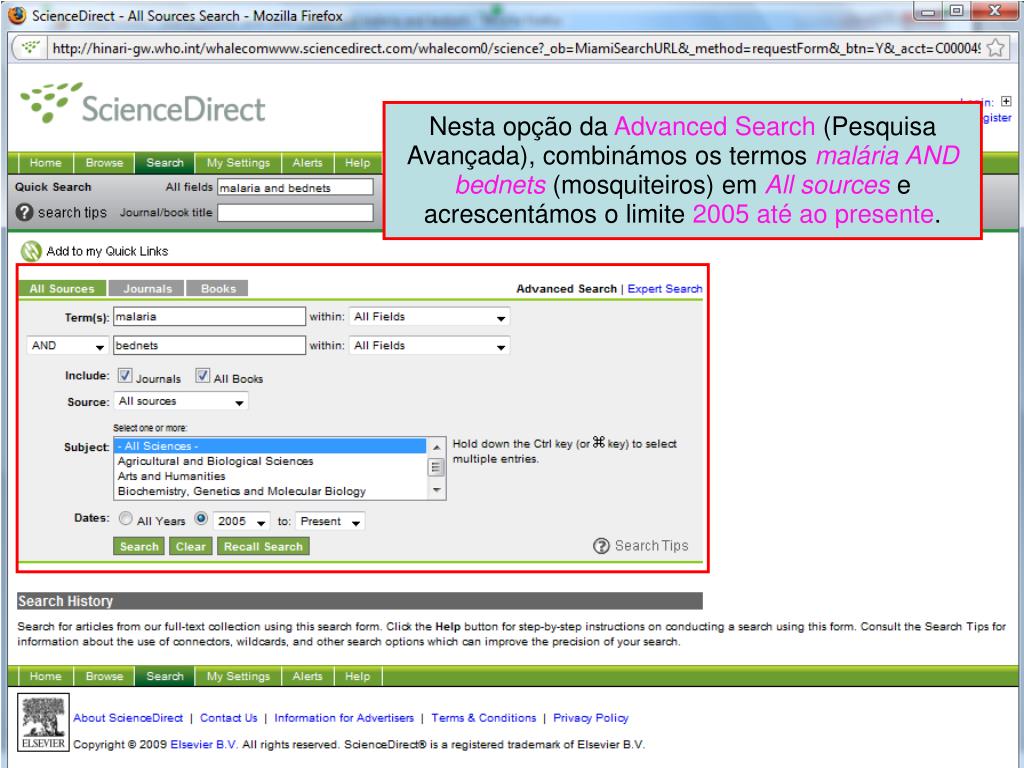The width and height of the screenshot is (1024, 768).
Task: Open the Expert Search link
Action: (x=665, y=289)
